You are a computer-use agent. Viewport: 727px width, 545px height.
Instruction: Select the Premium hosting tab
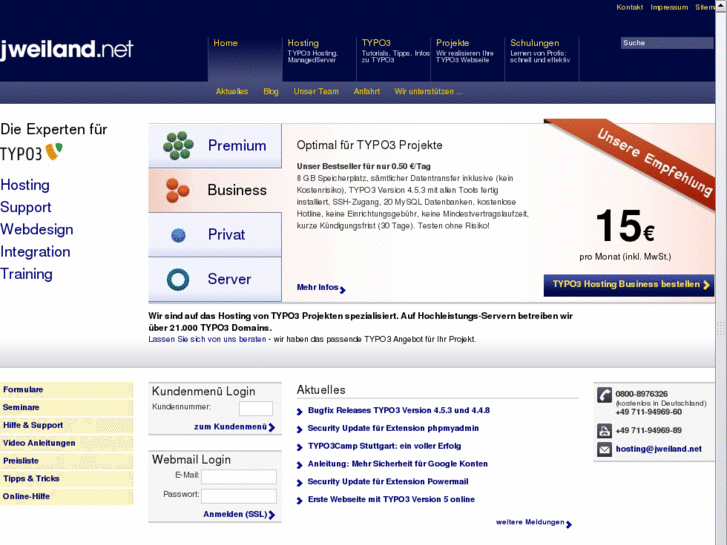coord(215,146)
